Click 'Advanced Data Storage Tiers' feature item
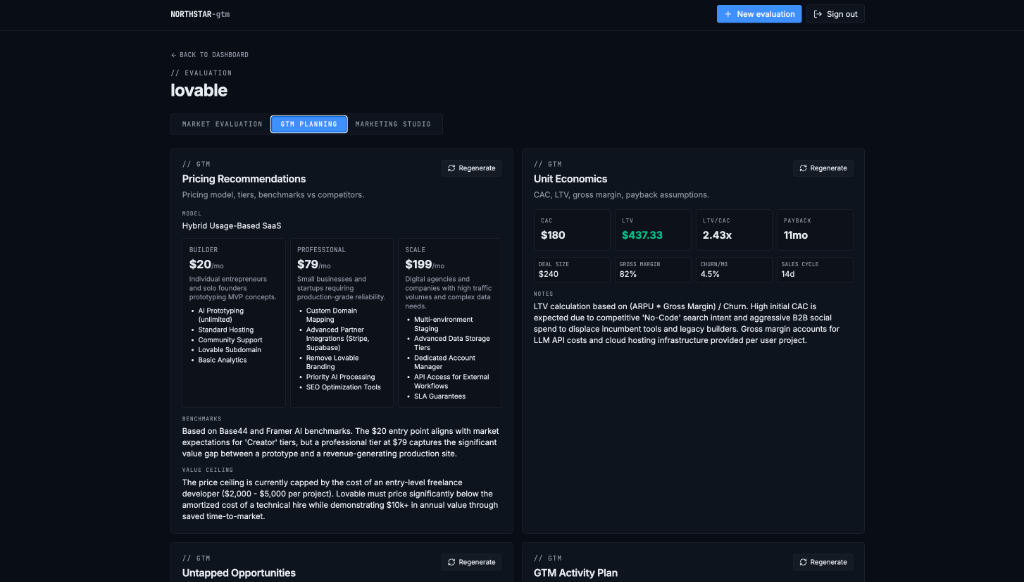Viewport: 1024px width, 582px height. 452,343
